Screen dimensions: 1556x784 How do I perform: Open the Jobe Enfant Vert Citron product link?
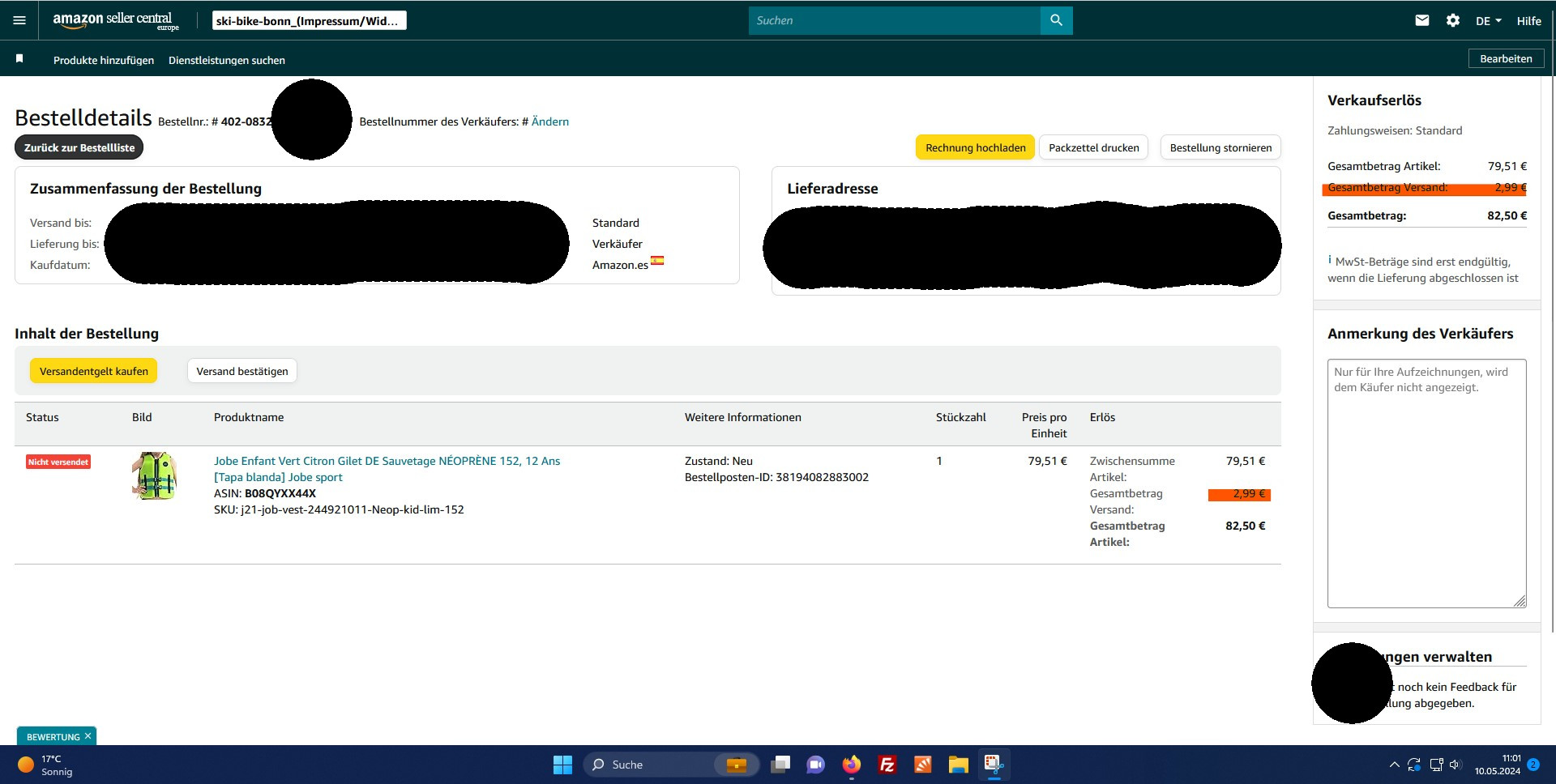point(387,469)
